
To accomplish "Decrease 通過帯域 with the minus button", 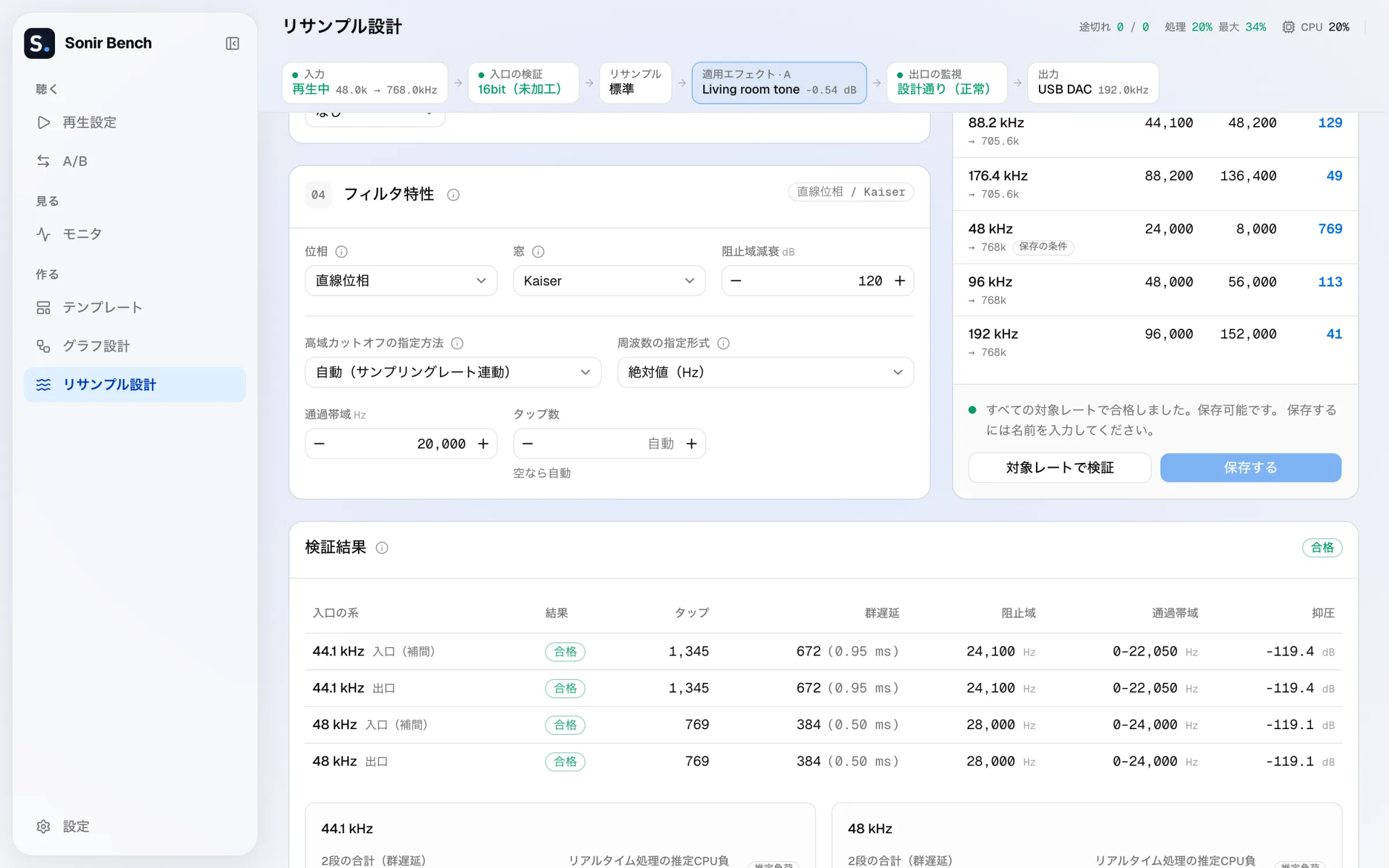I will point(319,444).
